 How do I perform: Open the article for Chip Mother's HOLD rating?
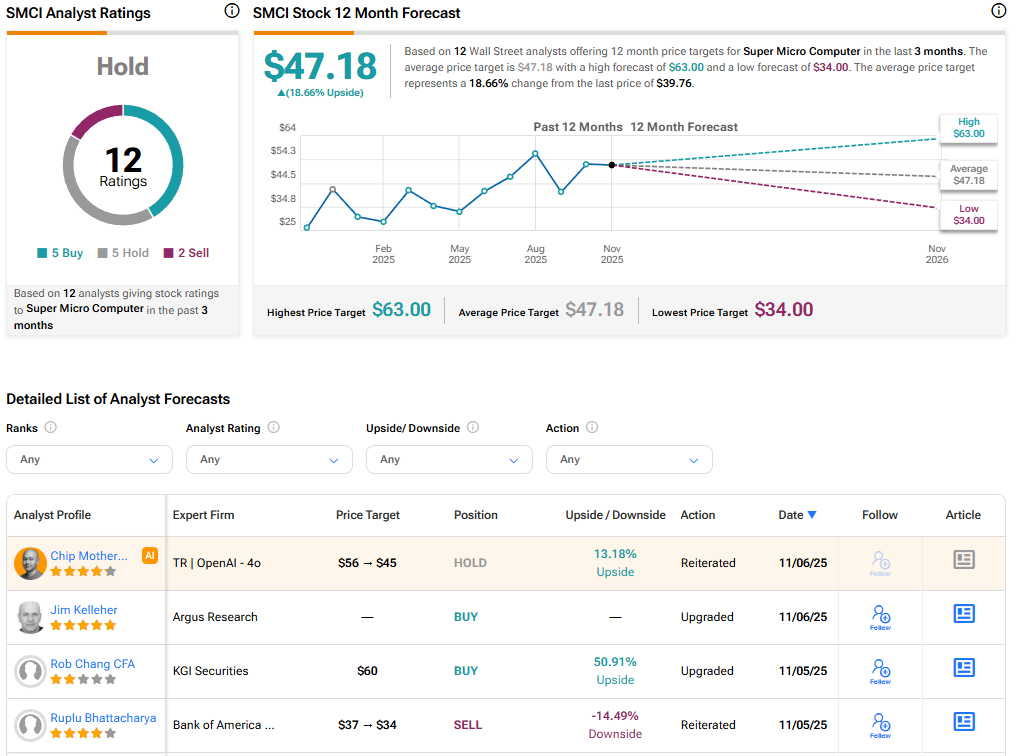pyautogui.click(x=963, y=560)
